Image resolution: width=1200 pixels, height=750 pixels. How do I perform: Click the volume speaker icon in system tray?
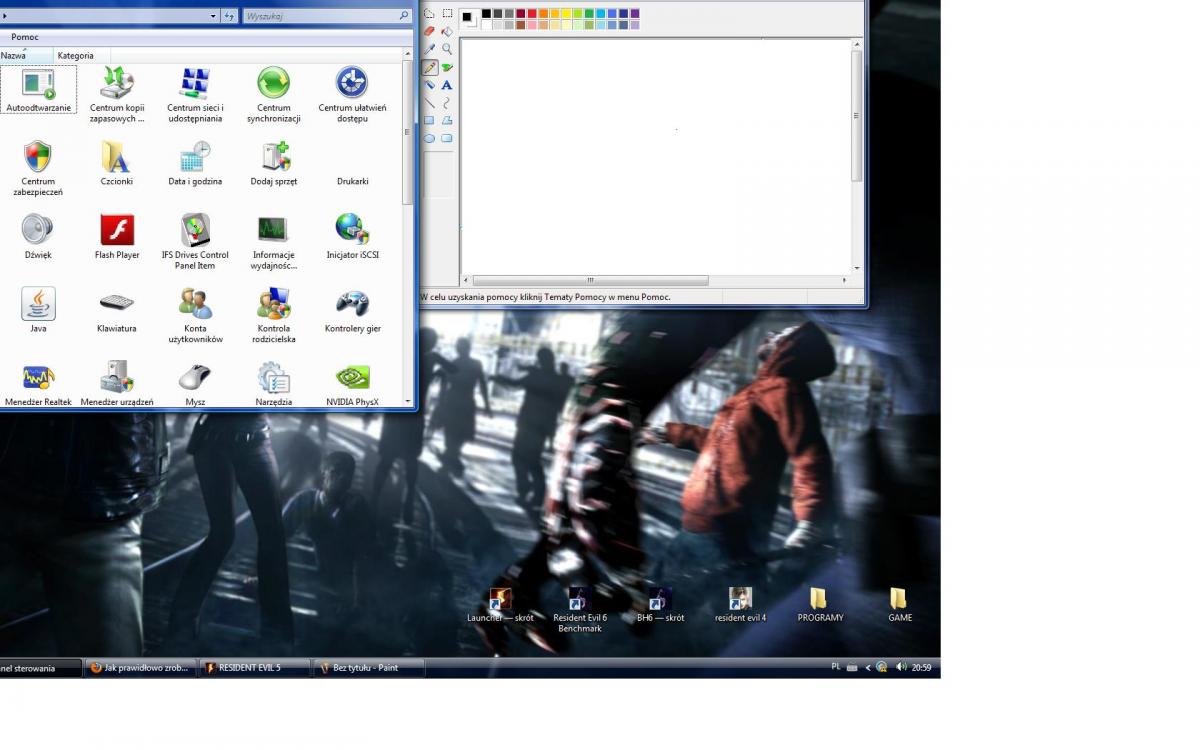tap(901, 667)
